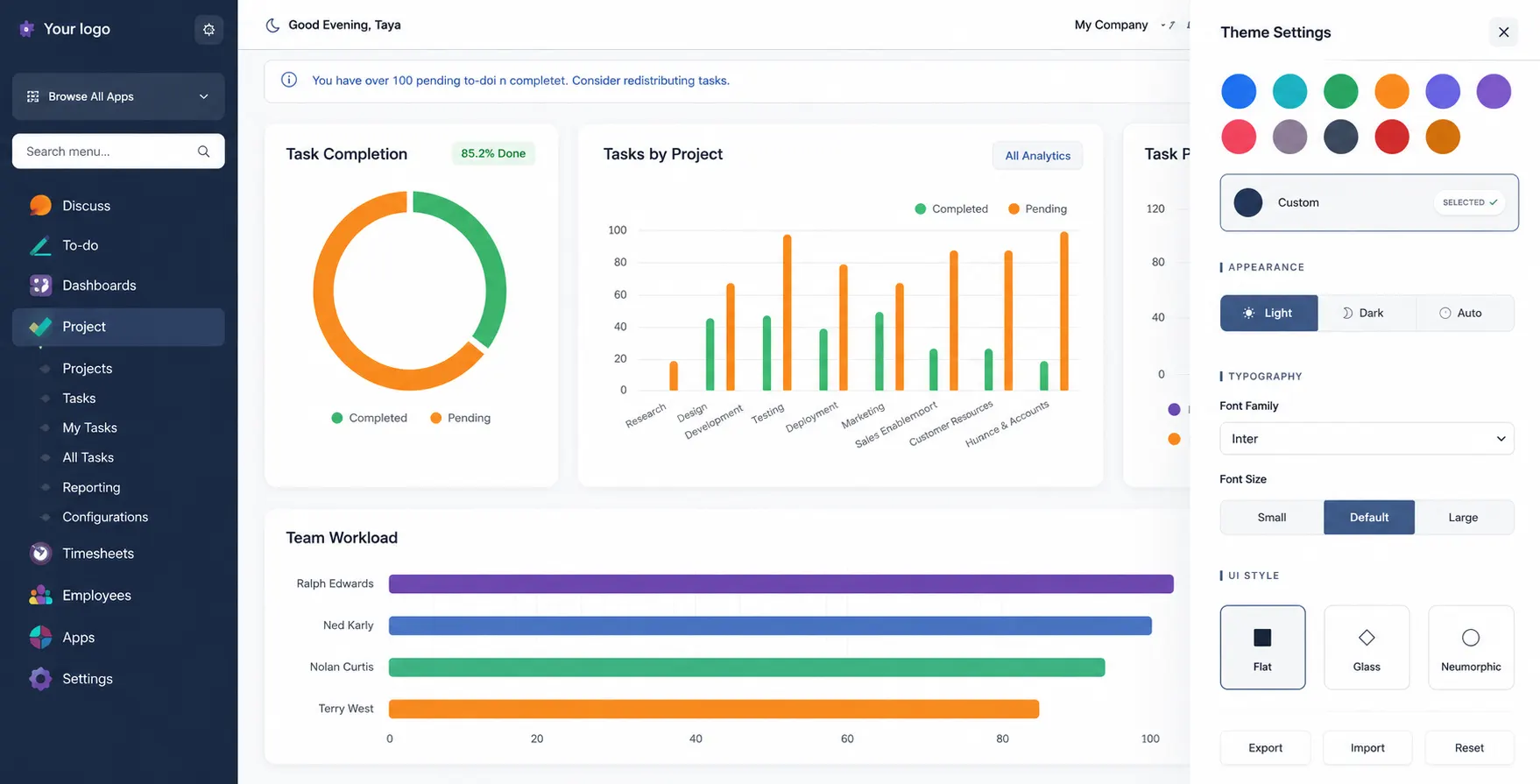Open the Timesheets clock icon
Image resolution: width=1540 pixels, height=784 pixels.
tap(40, 554)
